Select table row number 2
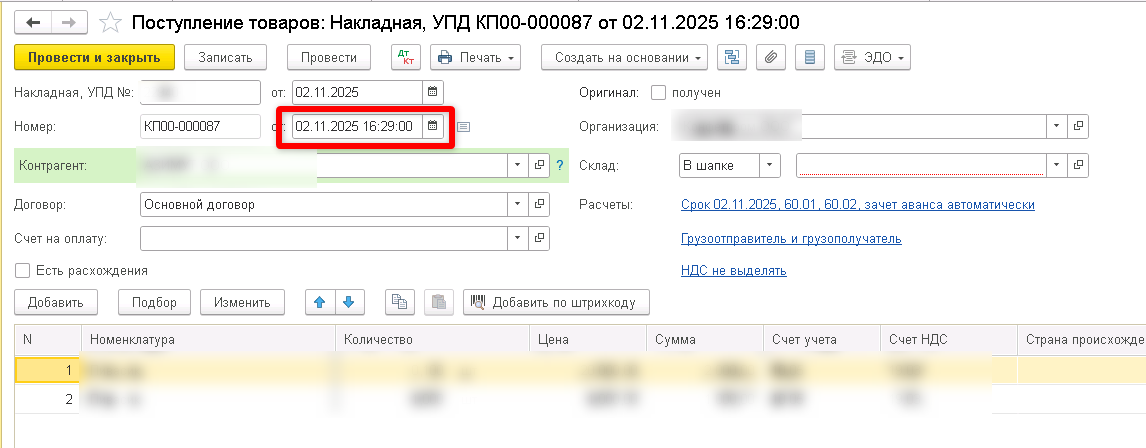 (580, 399)
